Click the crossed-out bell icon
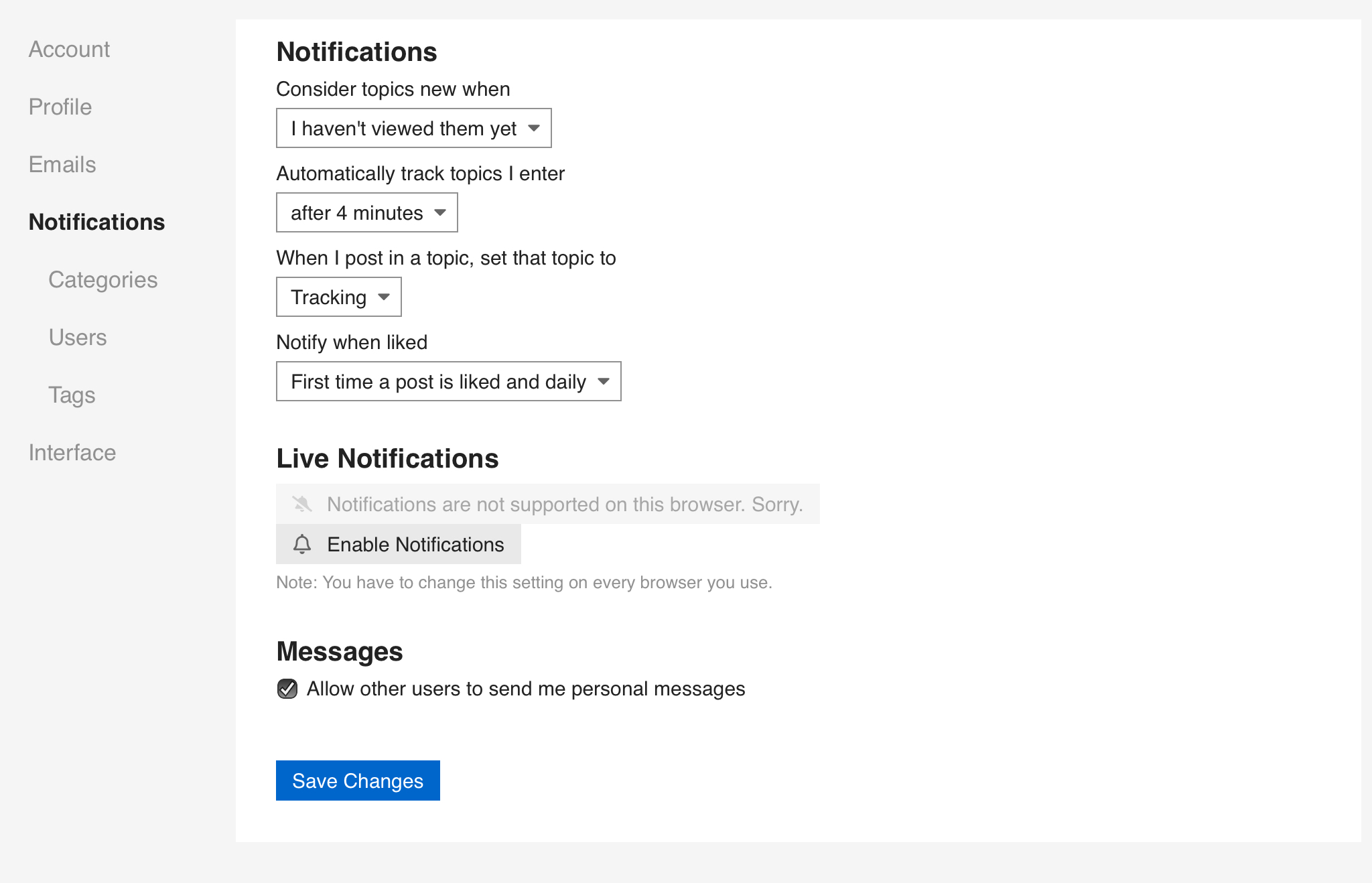The image size is (1372, 883). 302,504
